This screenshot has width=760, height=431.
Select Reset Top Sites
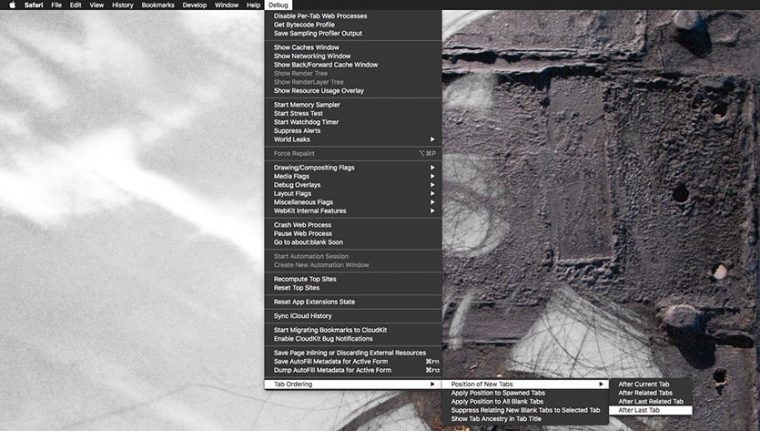point(353,288)
